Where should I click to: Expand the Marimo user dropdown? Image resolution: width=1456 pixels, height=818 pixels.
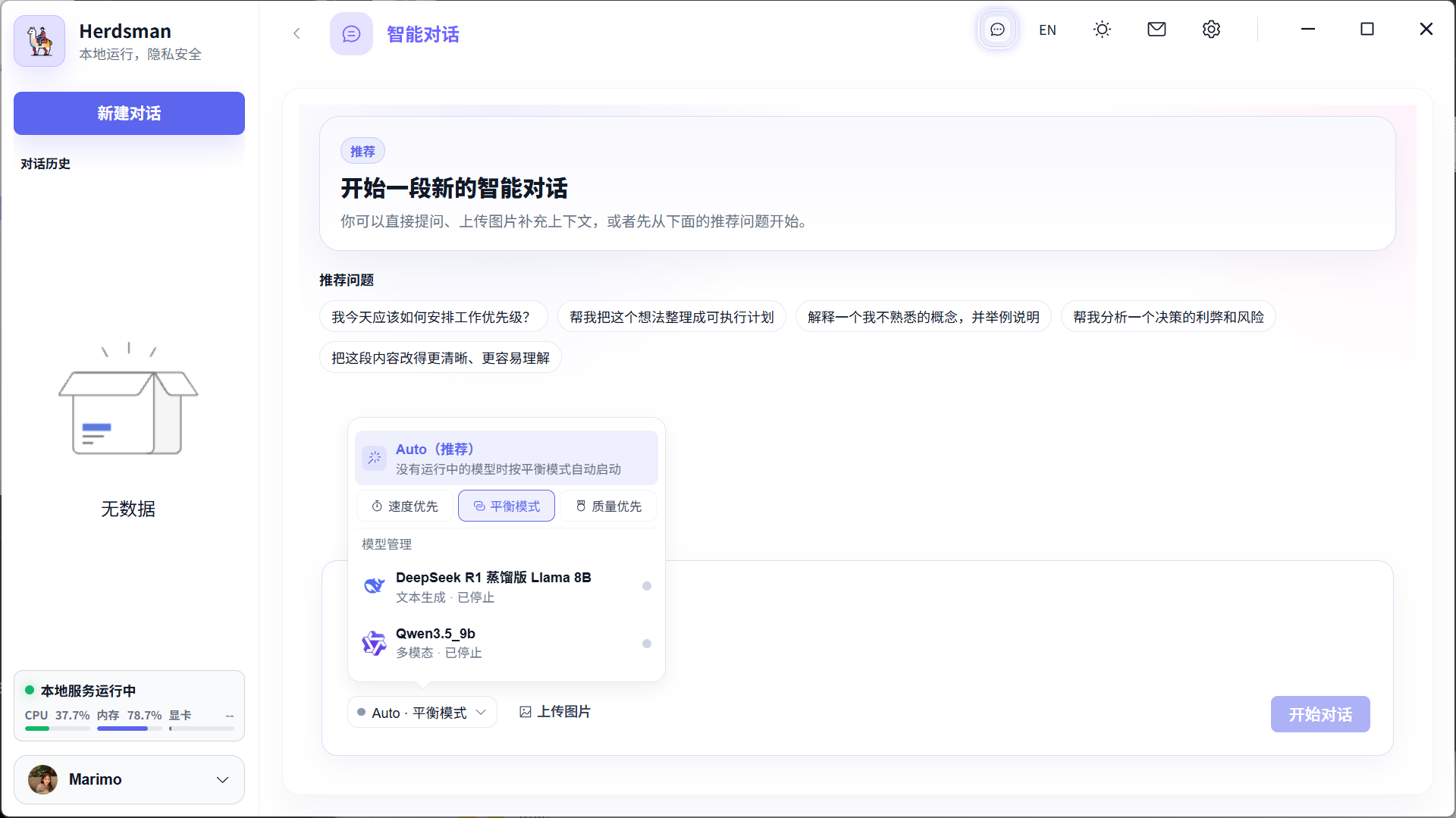tap(129, 779)
